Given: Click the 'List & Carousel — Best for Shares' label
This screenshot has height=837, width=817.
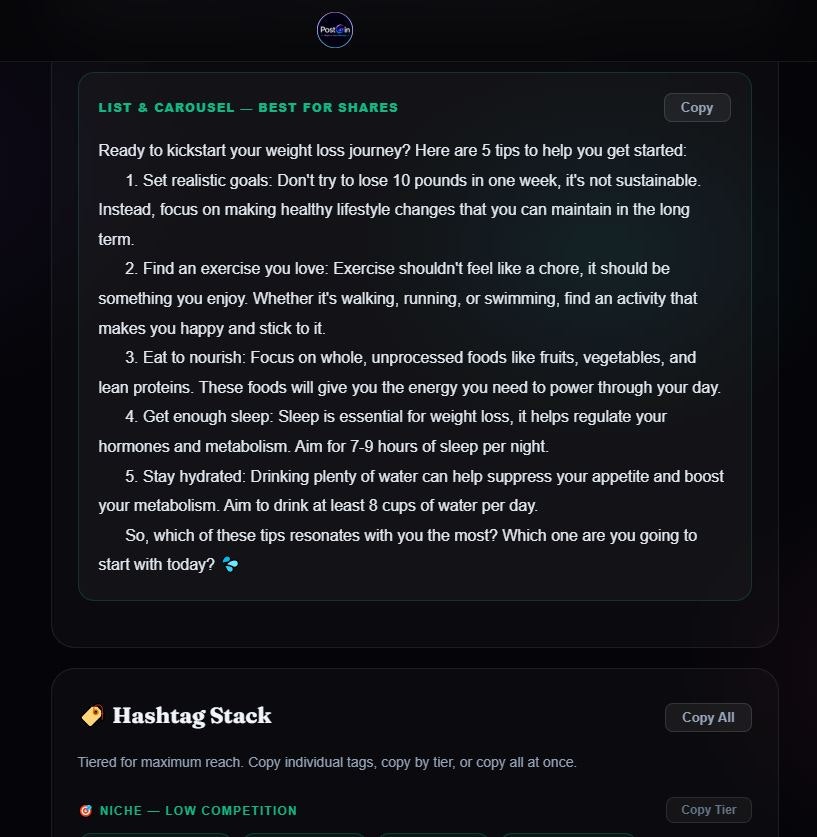Looking at the screenshot, I should (x=248, y=107).
